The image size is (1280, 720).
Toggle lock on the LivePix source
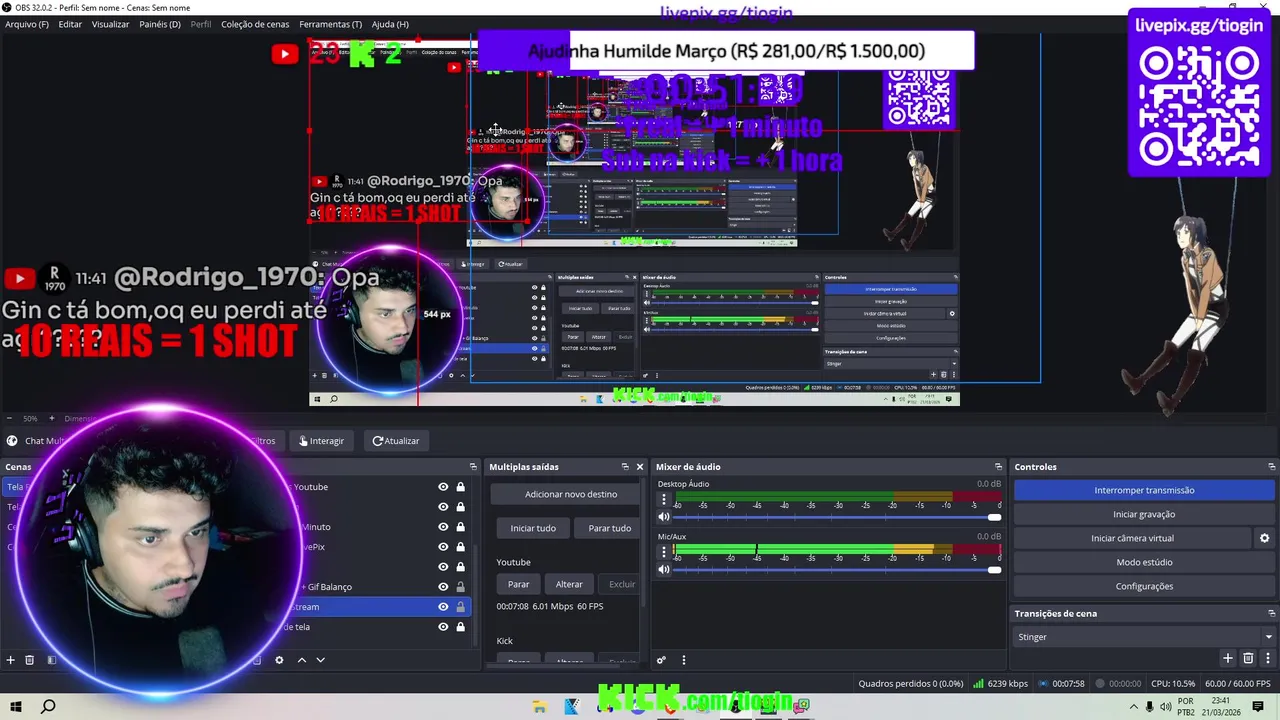[x=460, y=547]
